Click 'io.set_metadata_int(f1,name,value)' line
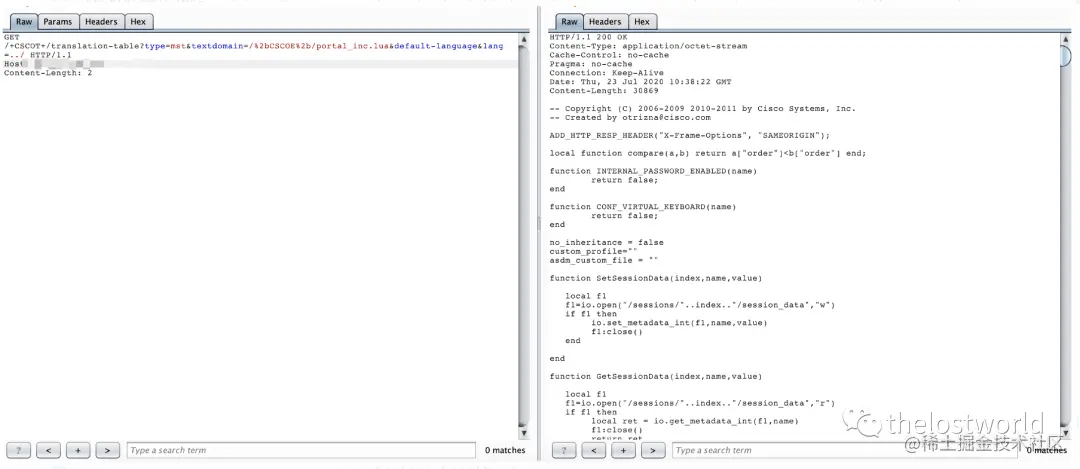1080x469 pixels. tap(679, 323)
